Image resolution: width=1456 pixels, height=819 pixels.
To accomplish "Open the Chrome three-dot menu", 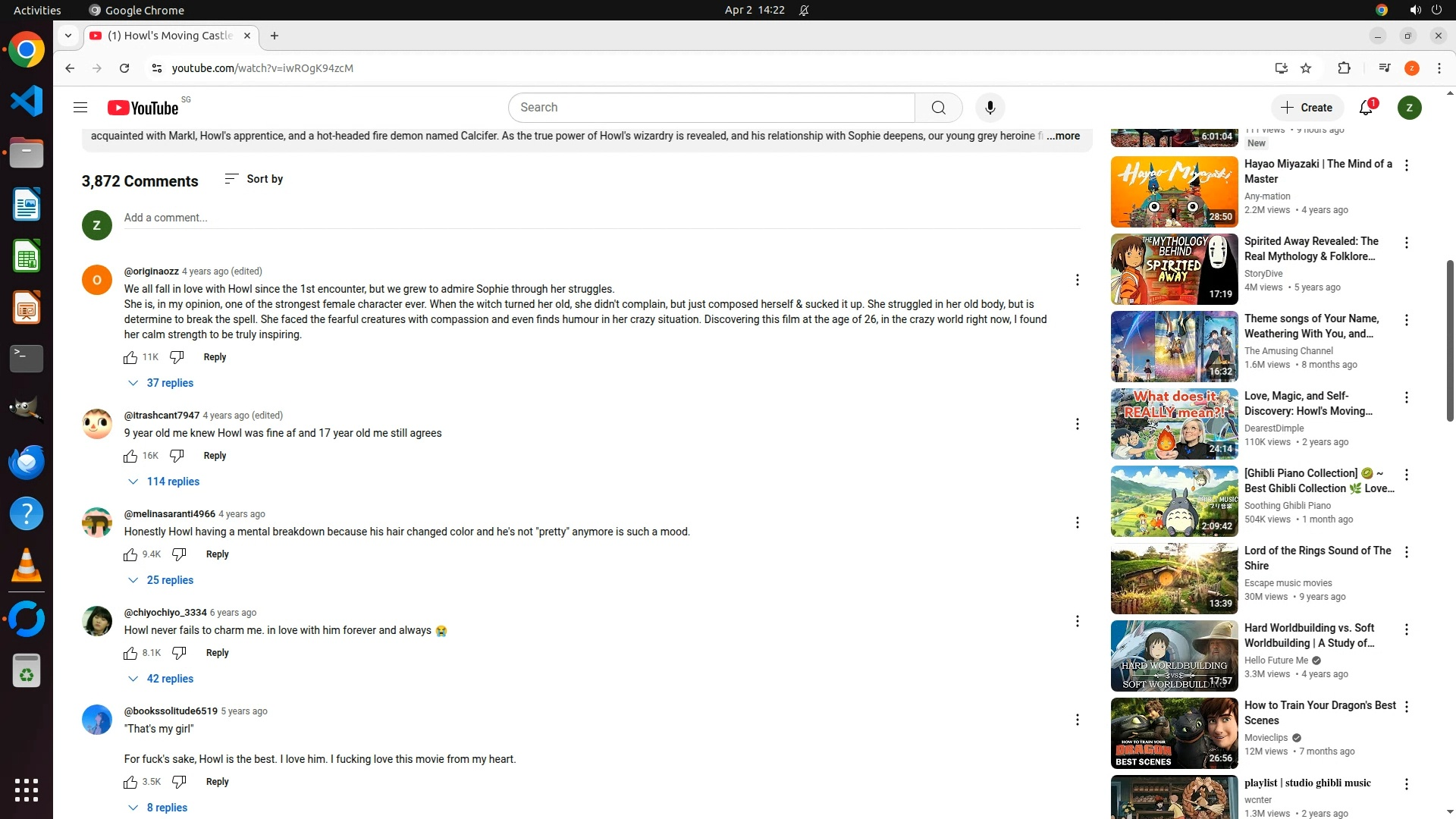I will coord(1439,68).
